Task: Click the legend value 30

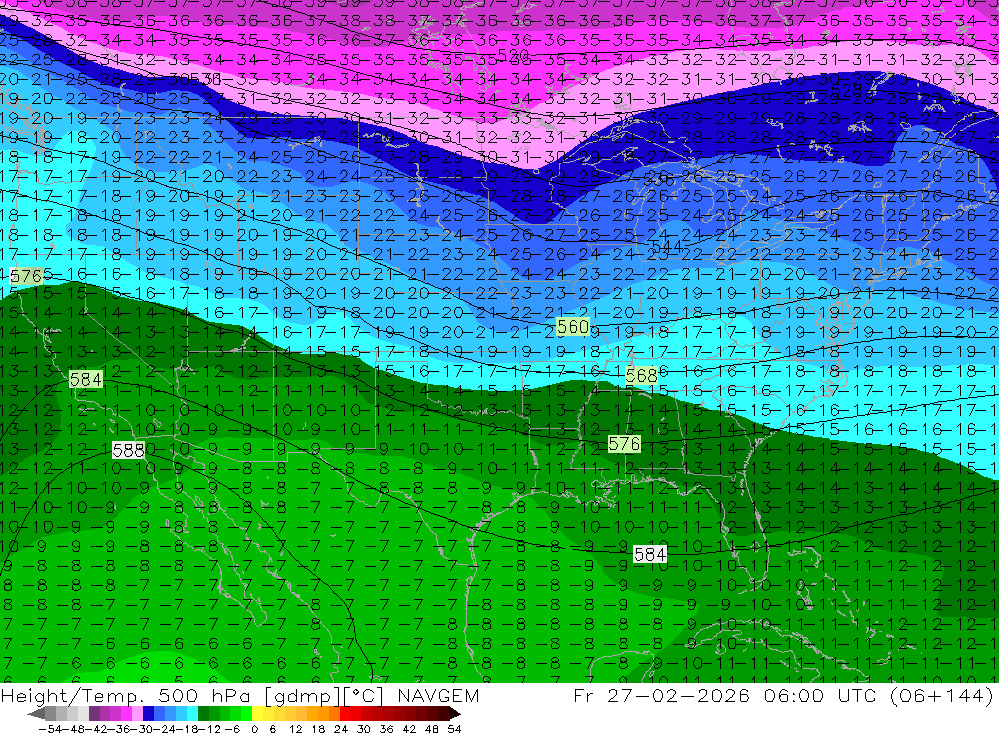Action: tap(364, 729)
